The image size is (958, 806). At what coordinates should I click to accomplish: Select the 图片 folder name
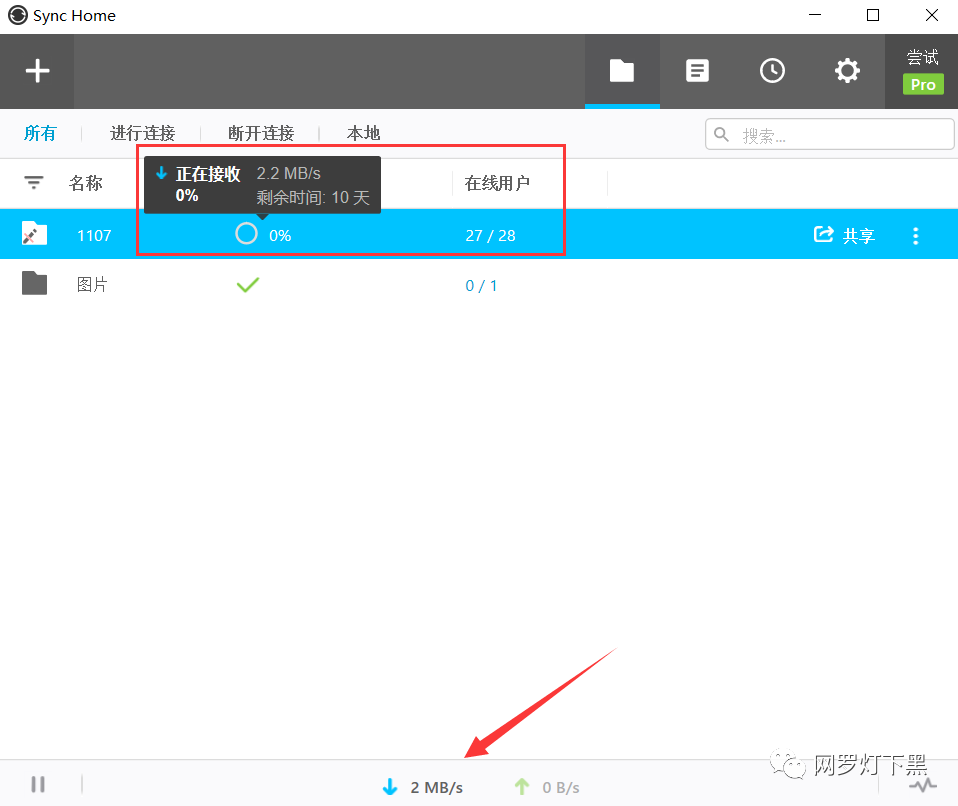[92, 285]
